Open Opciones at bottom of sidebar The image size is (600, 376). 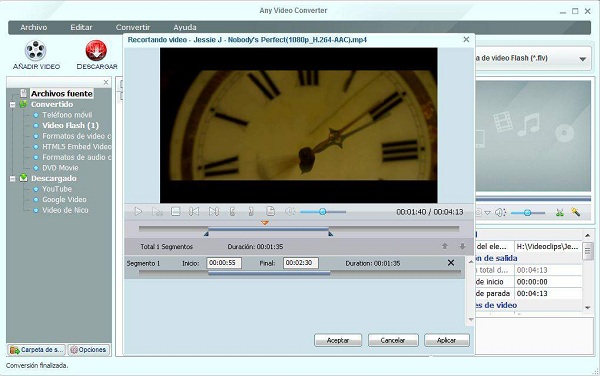click(x=88, y=350)
